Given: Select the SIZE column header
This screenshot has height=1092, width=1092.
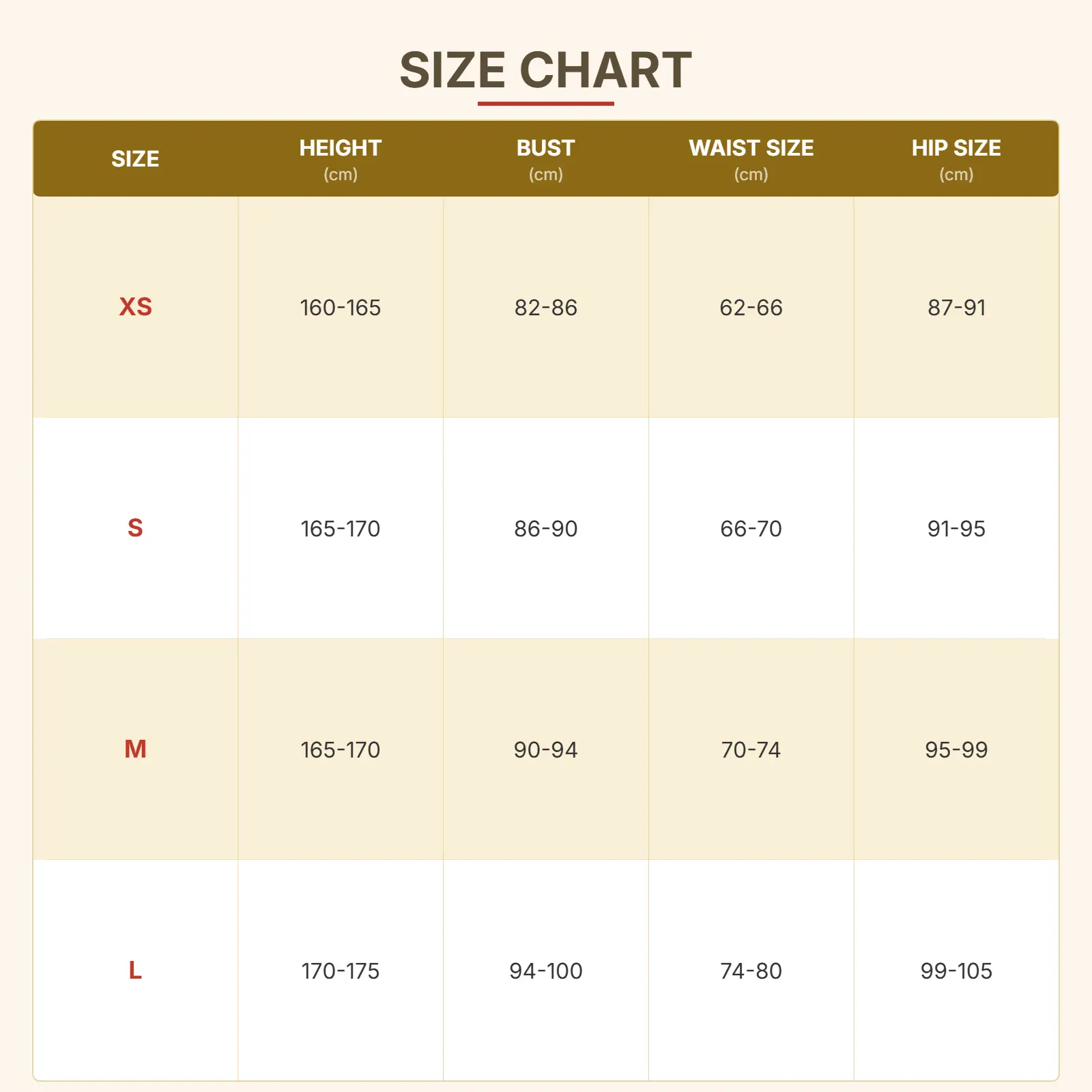Looking at the screenshot, I should (x=135, y=159).
